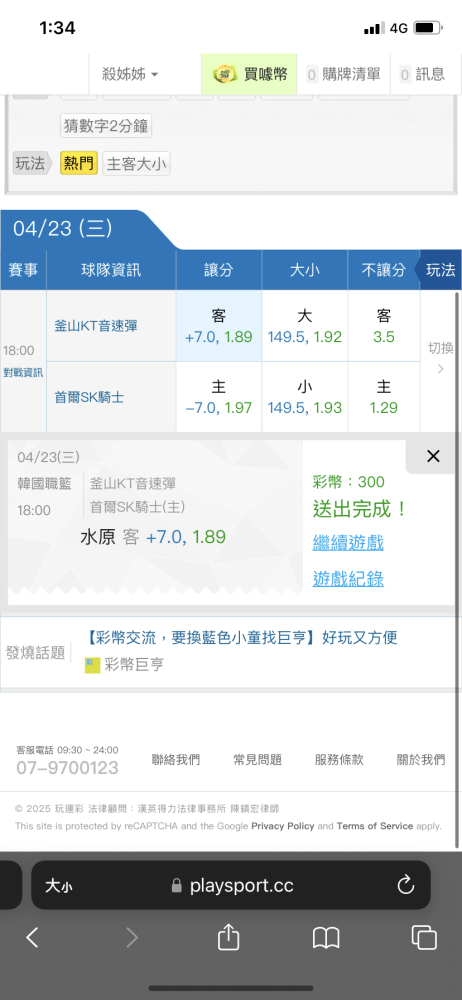Open the 購牌清單 tab
This screenshot has width=462, height=1000.
[343, 75]
